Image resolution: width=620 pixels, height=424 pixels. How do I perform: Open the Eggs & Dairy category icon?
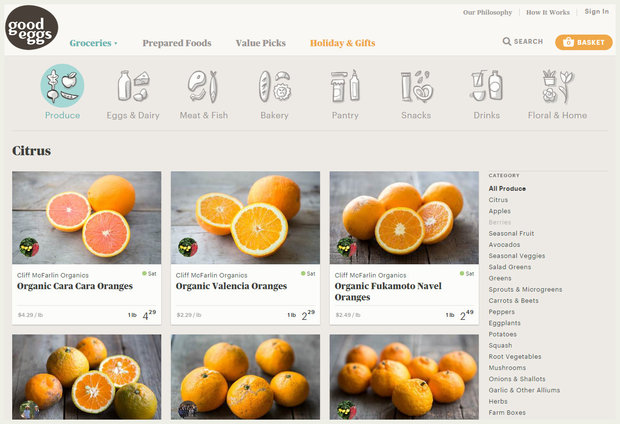[133, 87]
